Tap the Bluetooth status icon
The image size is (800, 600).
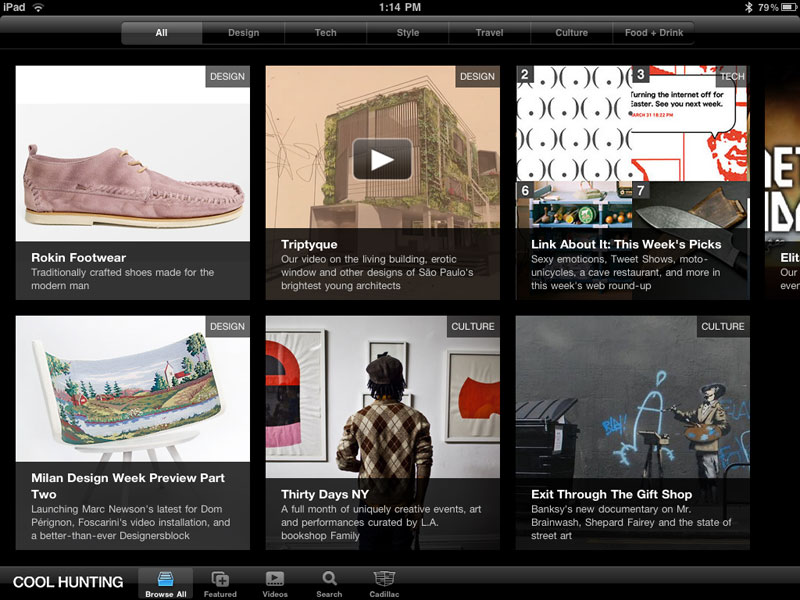coord(746,7)
